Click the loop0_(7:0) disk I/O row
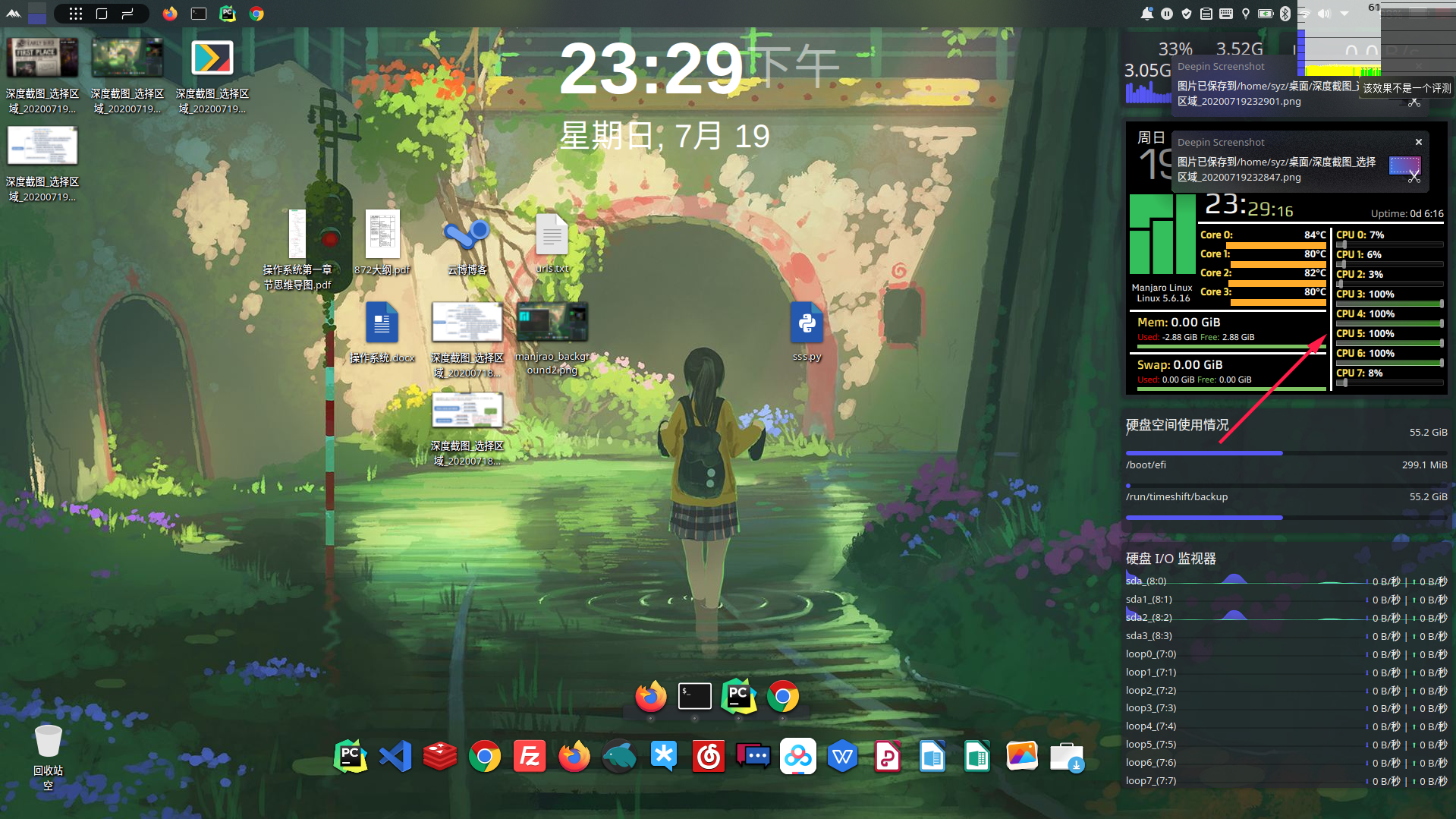The image size is (1456, 819). [1286, 654]
